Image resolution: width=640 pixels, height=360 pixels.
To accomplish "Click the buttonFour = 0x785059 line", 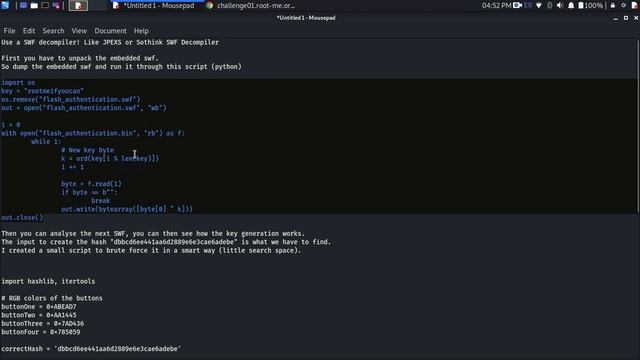I will click(40, 332).
